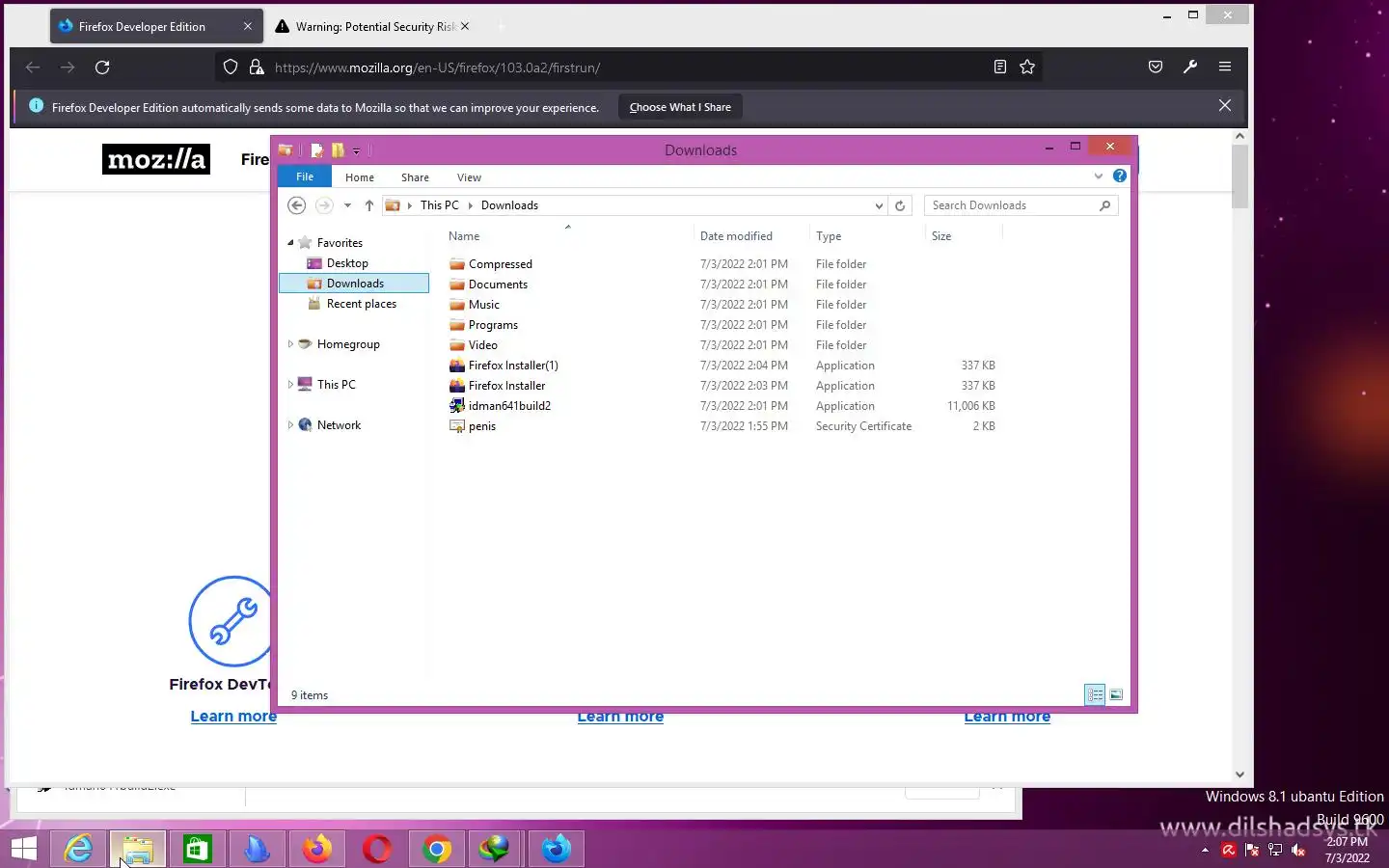The height and width of the screenshot is (868, 1389).
Task: Select Network in the navigation pane
Action: click(x=339, y=425)
